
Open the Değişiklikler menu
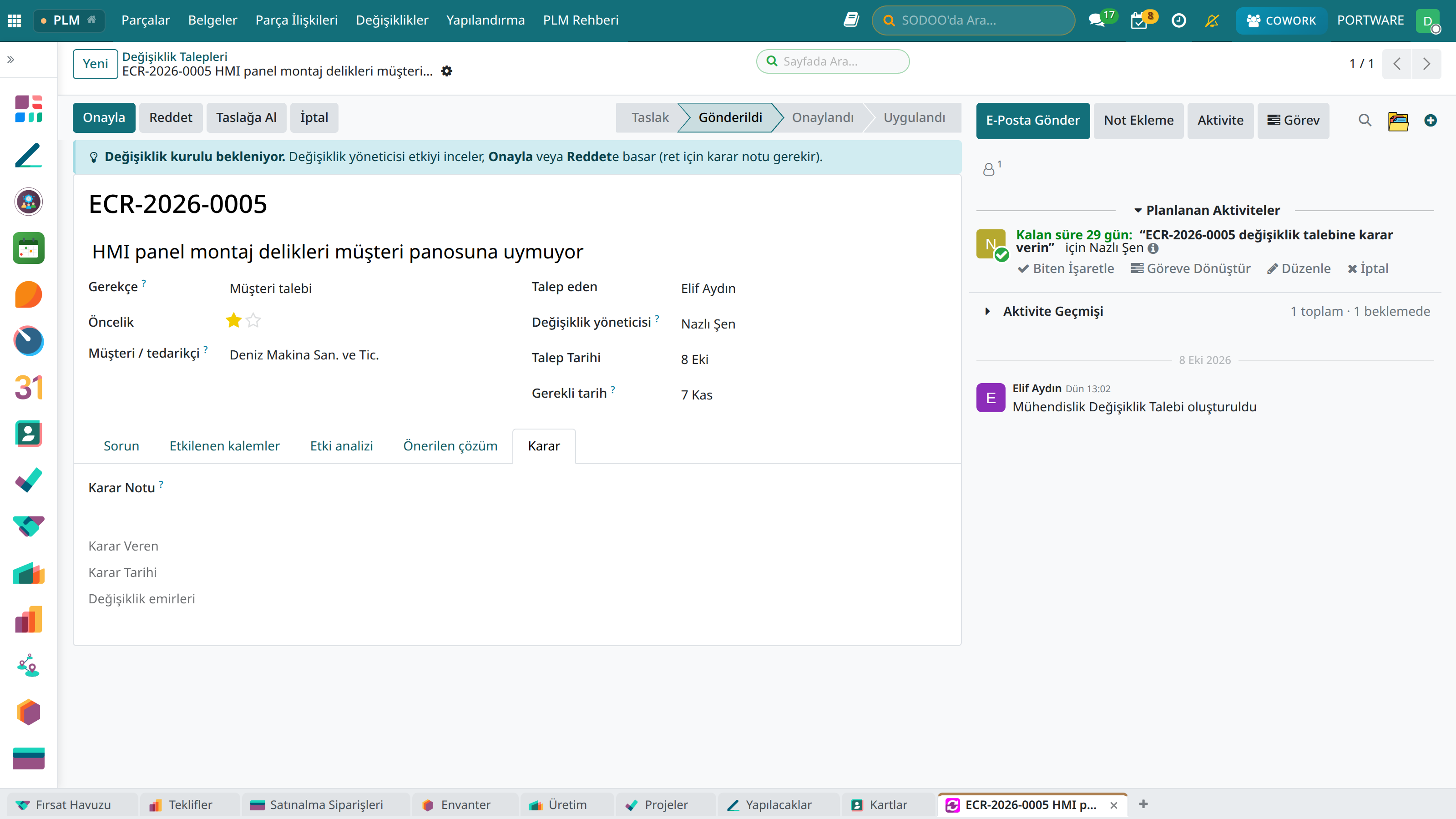point(392,20)
